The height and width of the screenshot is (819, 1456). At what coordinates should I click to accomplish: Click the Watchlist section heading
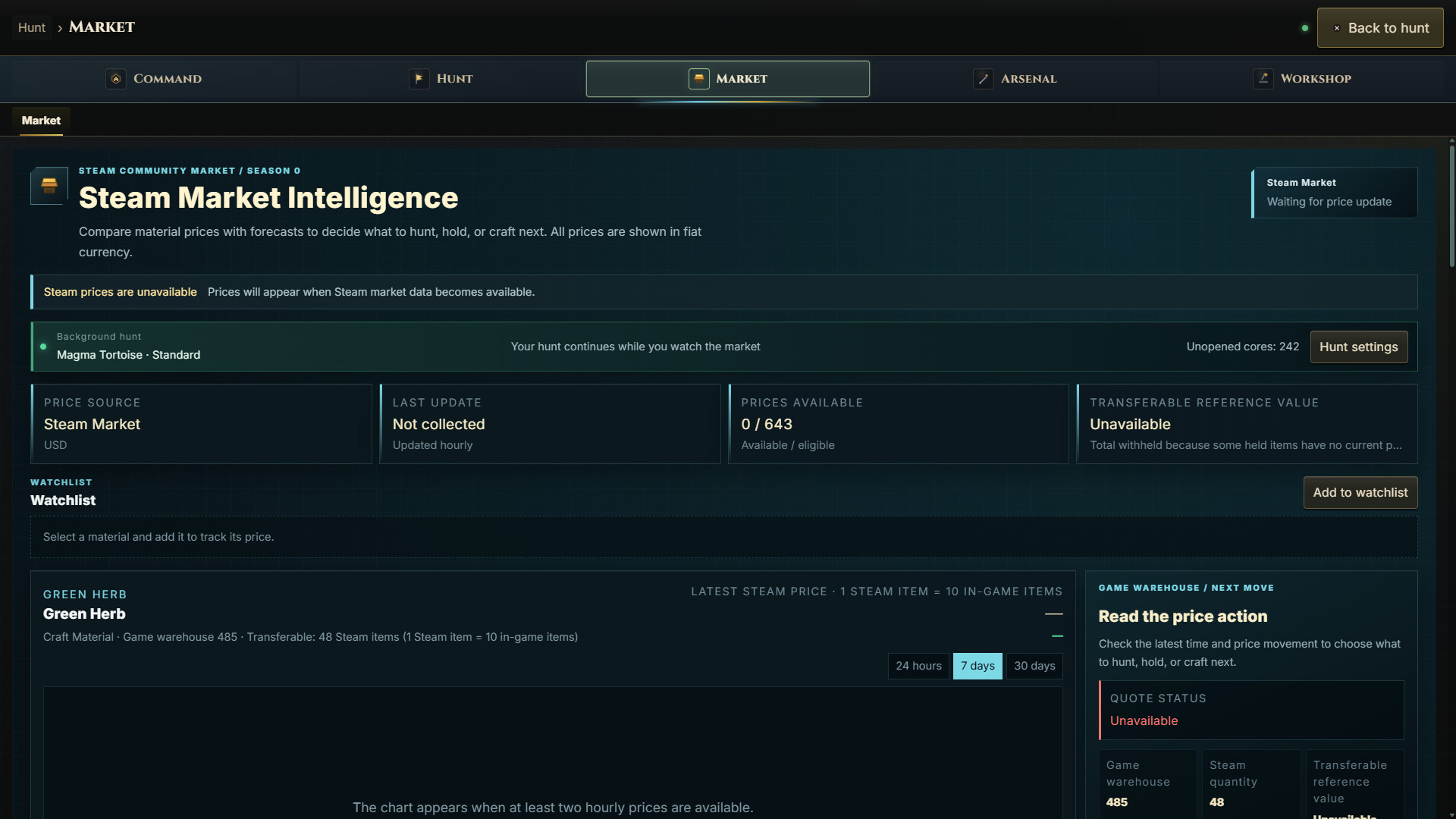coord(63,500)
